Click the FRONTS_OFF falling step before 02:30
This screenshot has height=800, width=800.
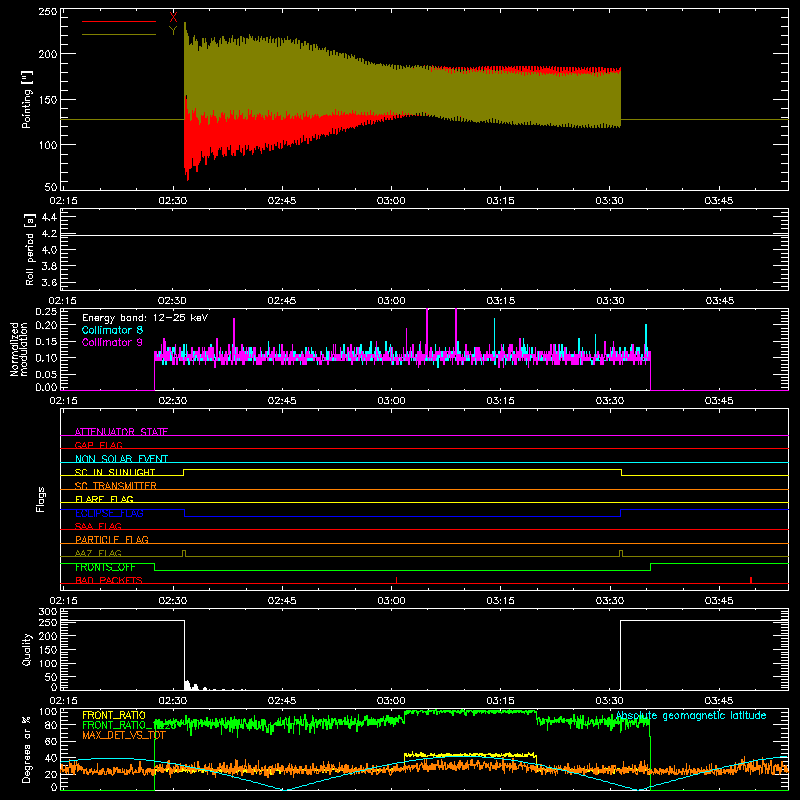tap(155, 567)
